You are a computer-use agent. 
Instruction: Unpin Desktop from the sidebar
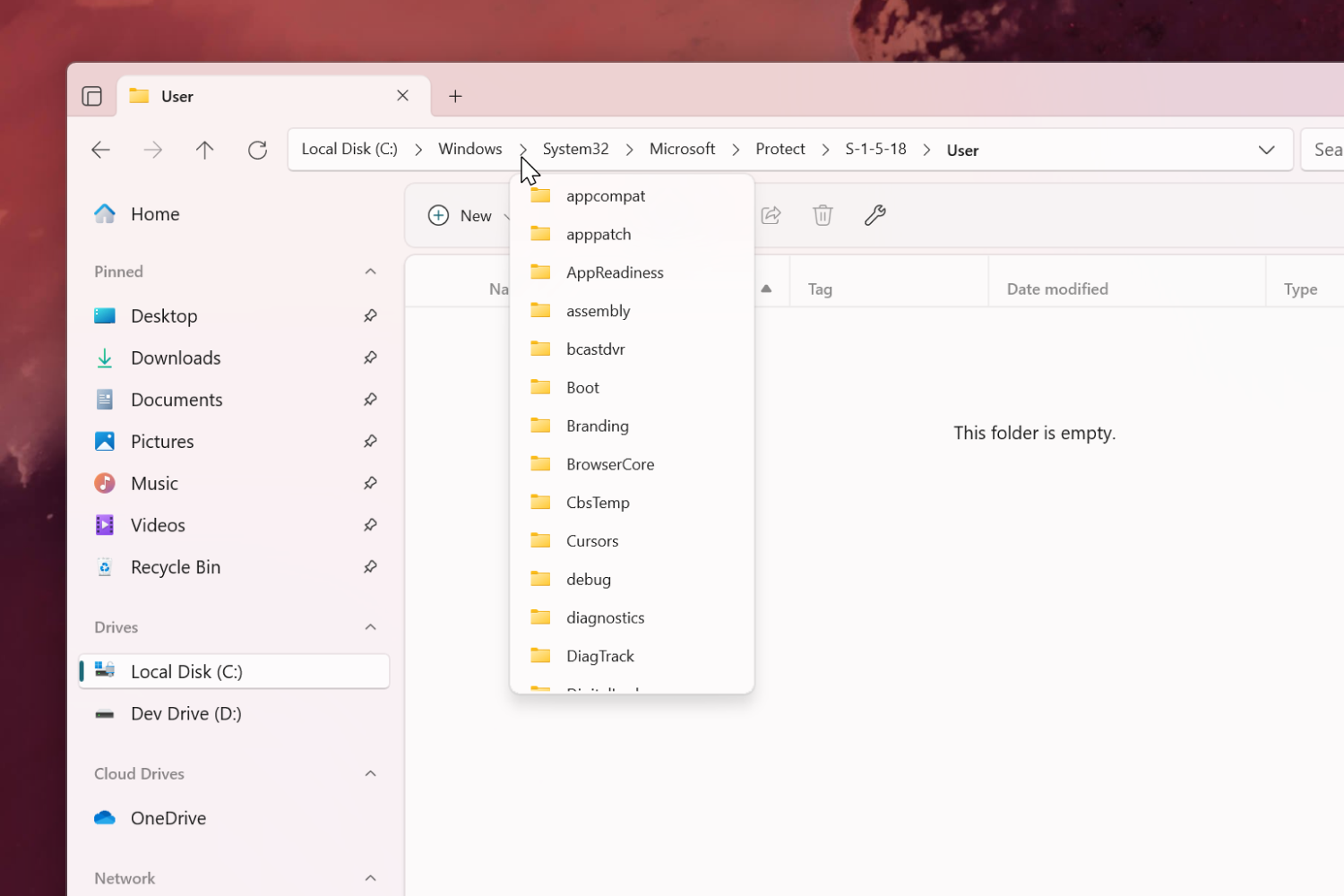click(x=370, y=316)
